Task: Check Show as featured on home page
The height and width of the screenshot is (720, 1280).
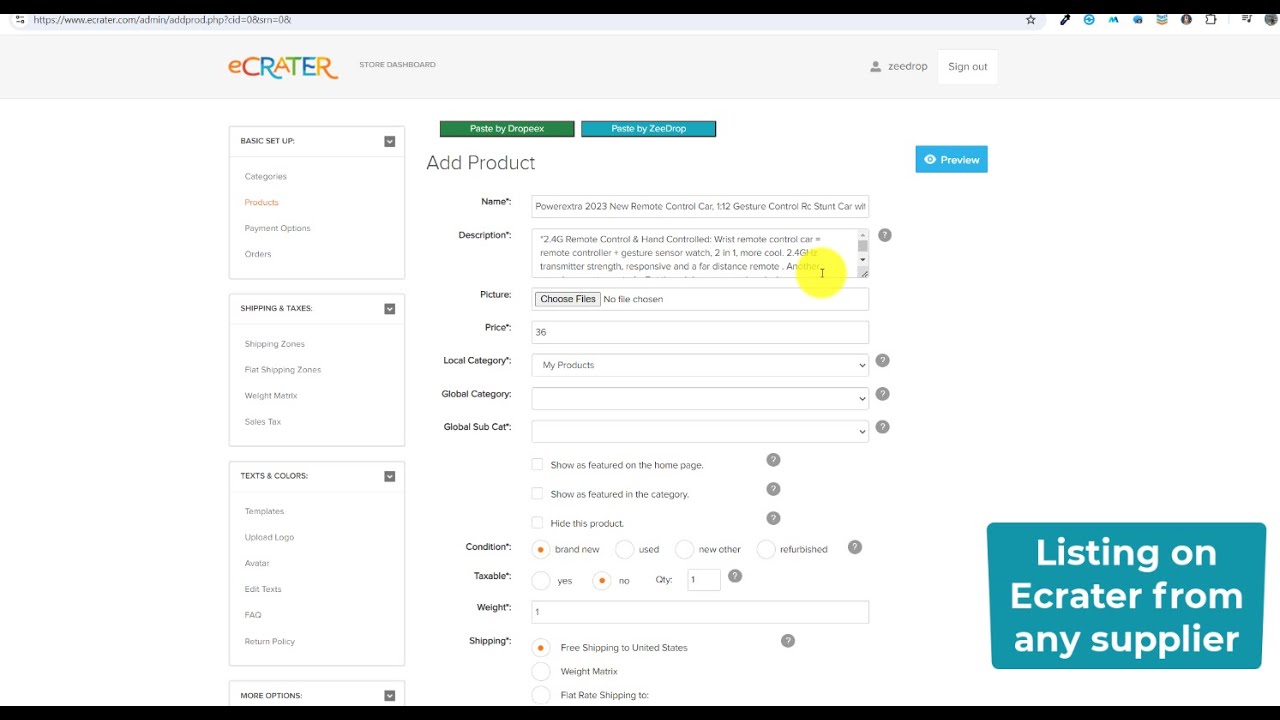Action: coord(537,464)
